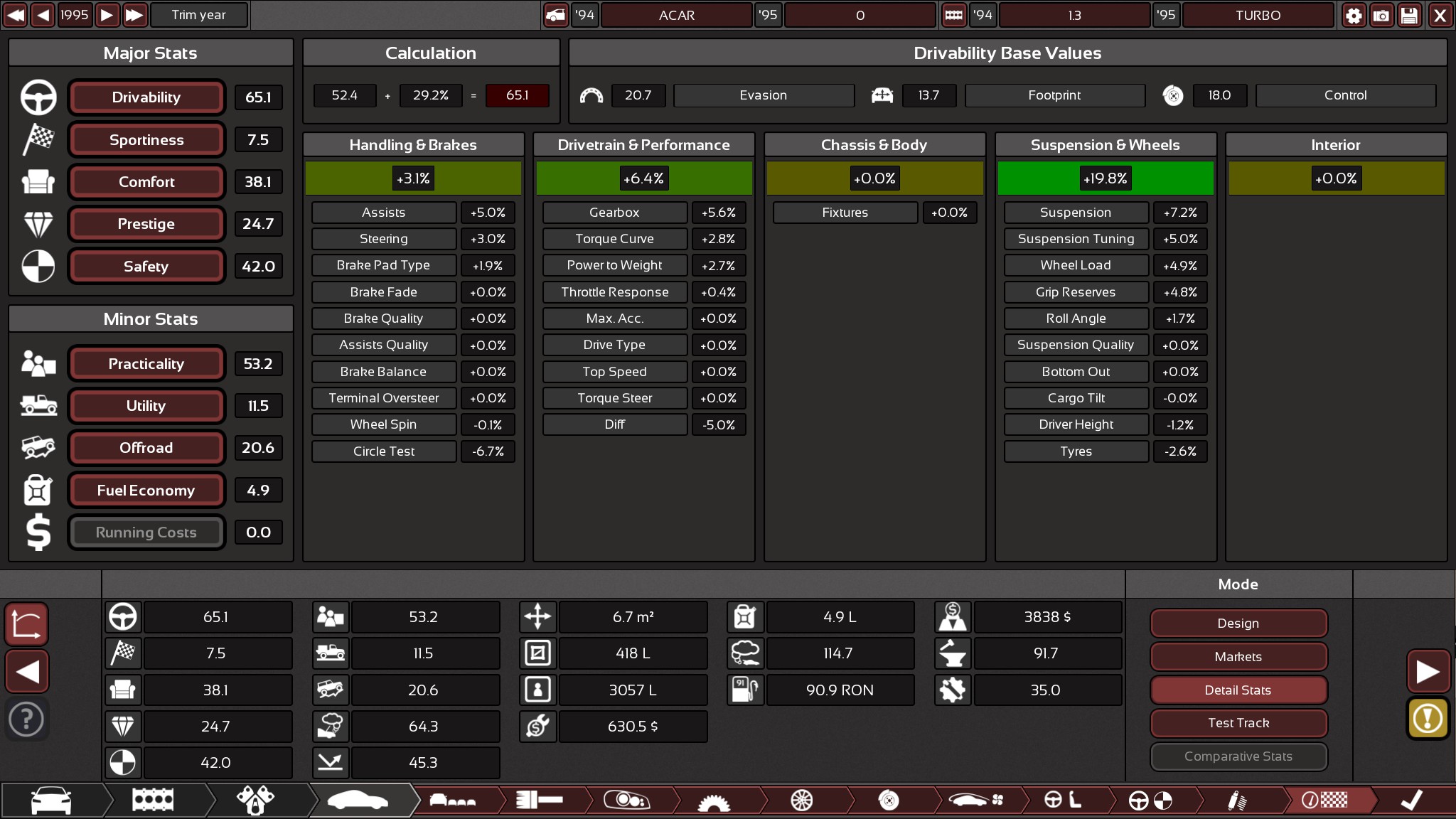Click the dollar sign Running Costs icon
This screenshot has height=819, width=1456.
pyautogui.click(x=38, y=532)
